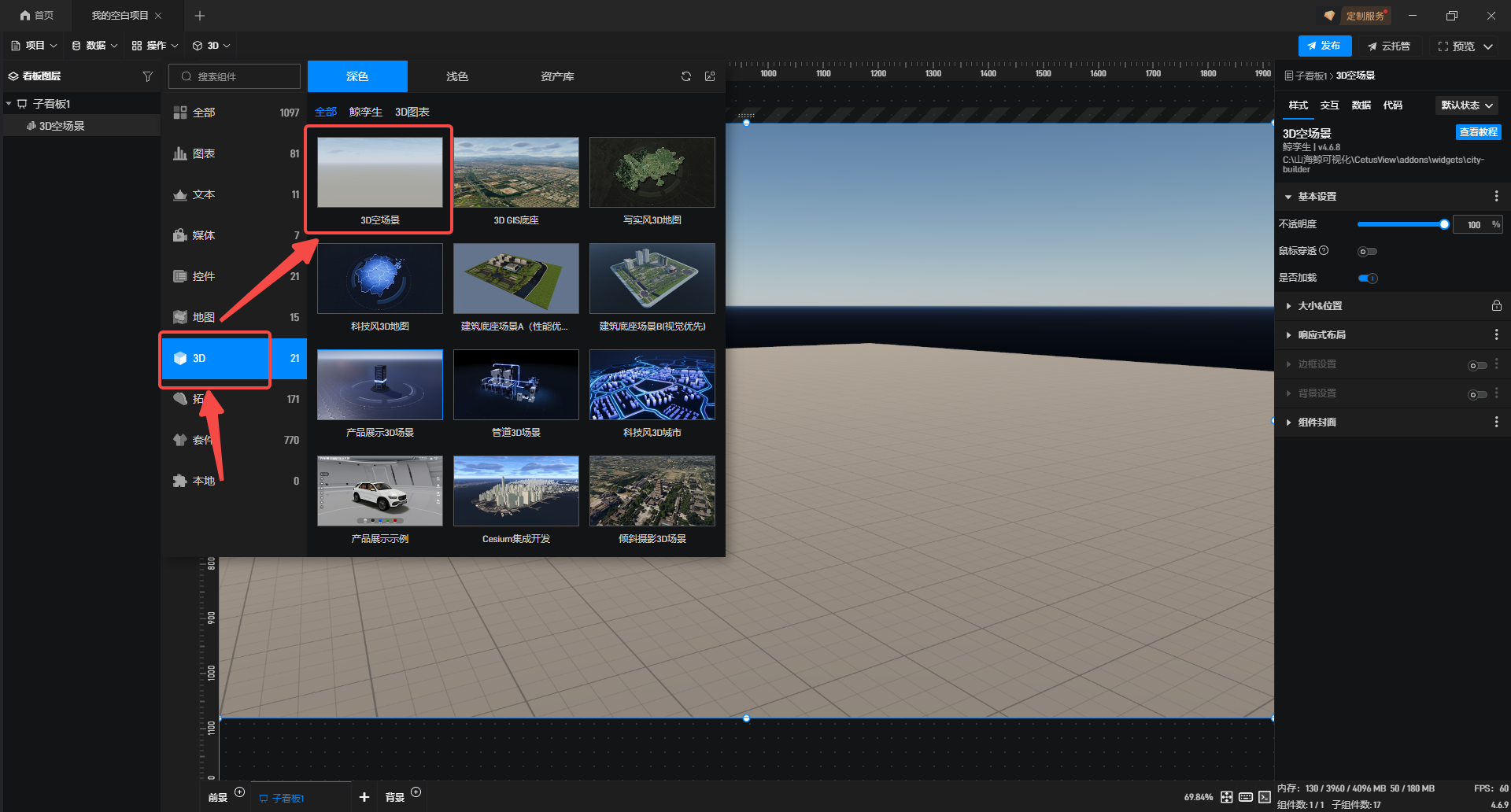Expand the 组件封面 section

pyautogui.click(x=1317, y=423)
